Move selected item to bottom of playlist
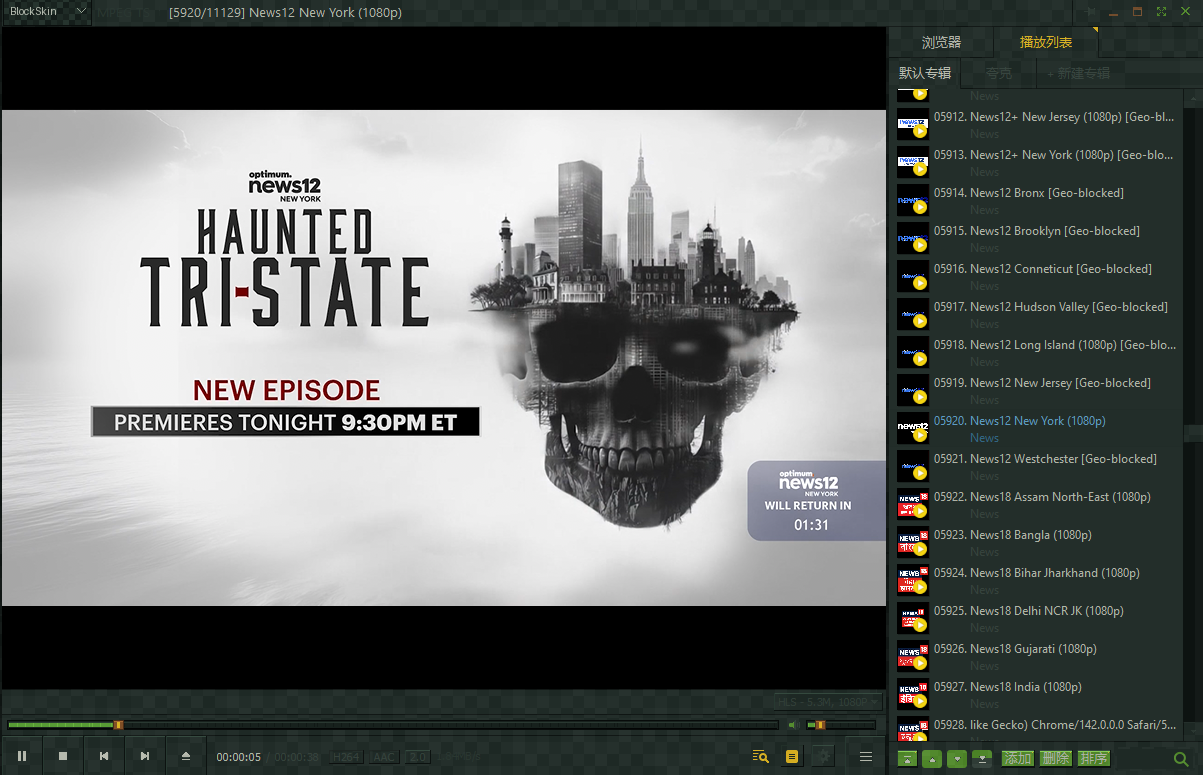The image size is (1203, 775). (x=982, y=759)
